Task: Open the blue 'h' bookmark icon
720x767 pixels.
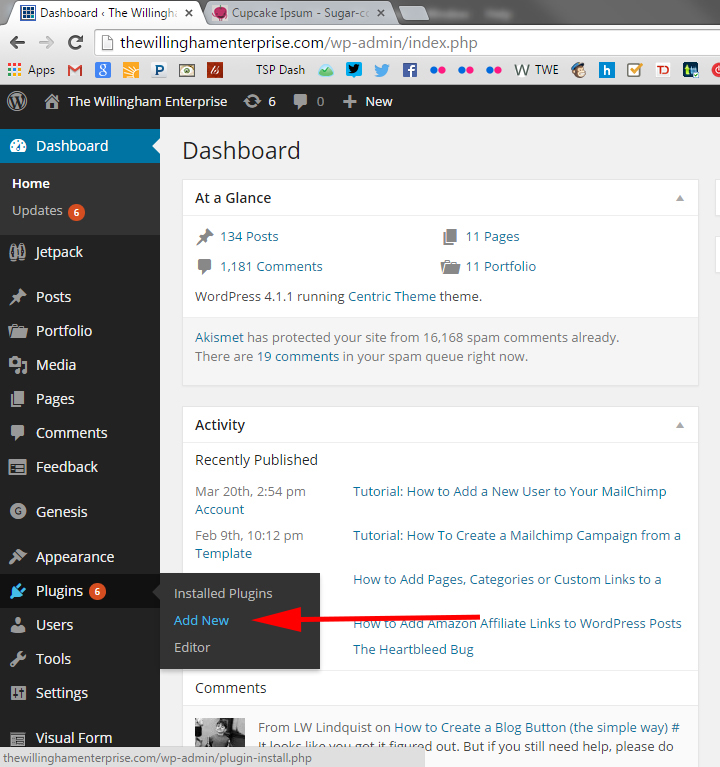Action: click(607, 70)
